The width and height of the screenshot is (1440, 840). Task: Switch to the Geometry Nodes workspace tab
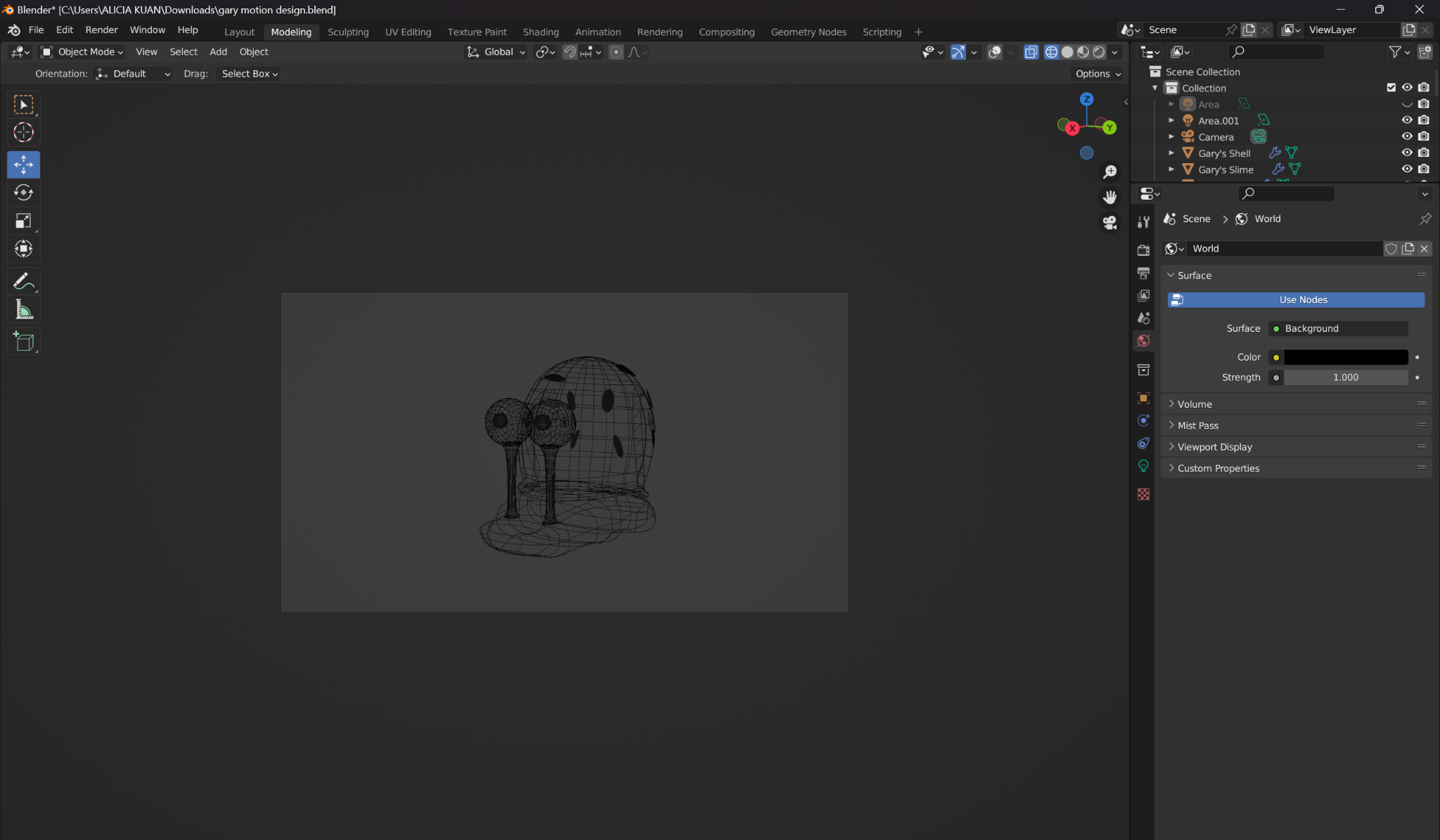point(809,32)
